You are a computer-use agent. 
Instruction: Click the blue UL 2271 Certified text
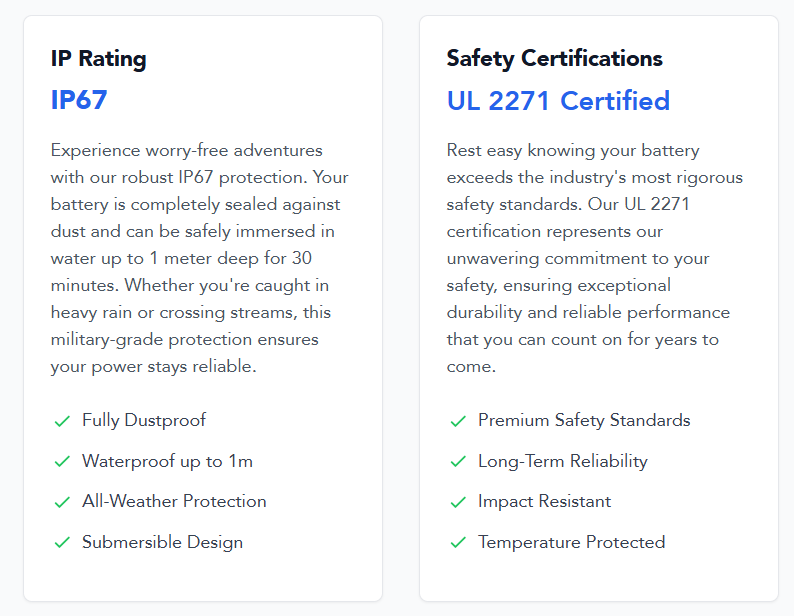click(558, 100)
